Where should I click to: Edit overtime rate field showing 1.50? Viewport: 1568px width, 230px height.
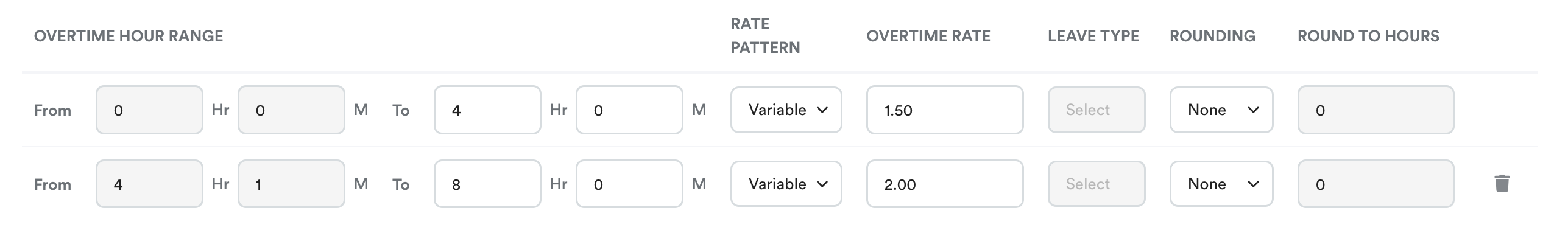(x=944, y=110)
